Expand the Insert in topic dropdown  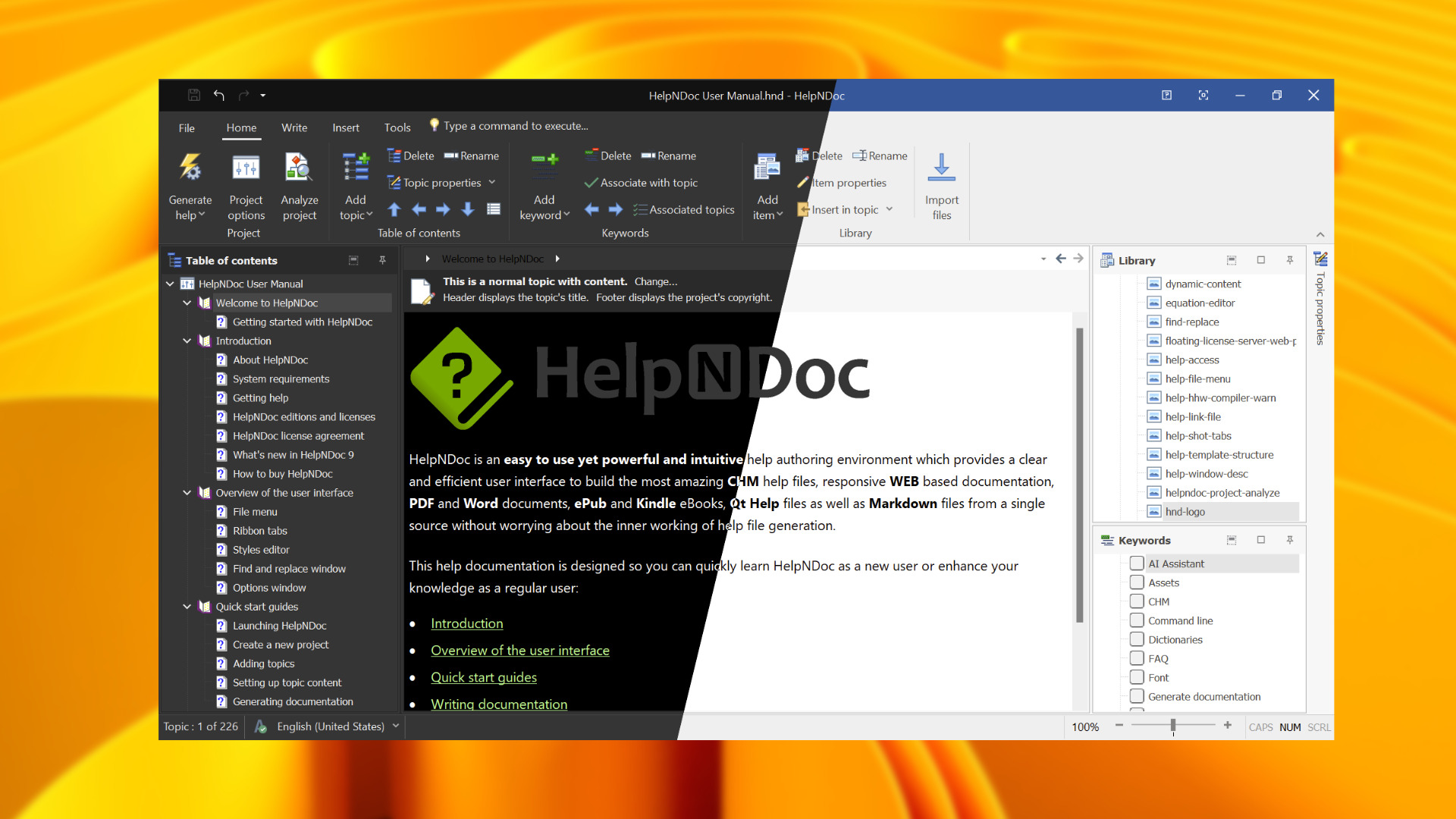[889, 209]
